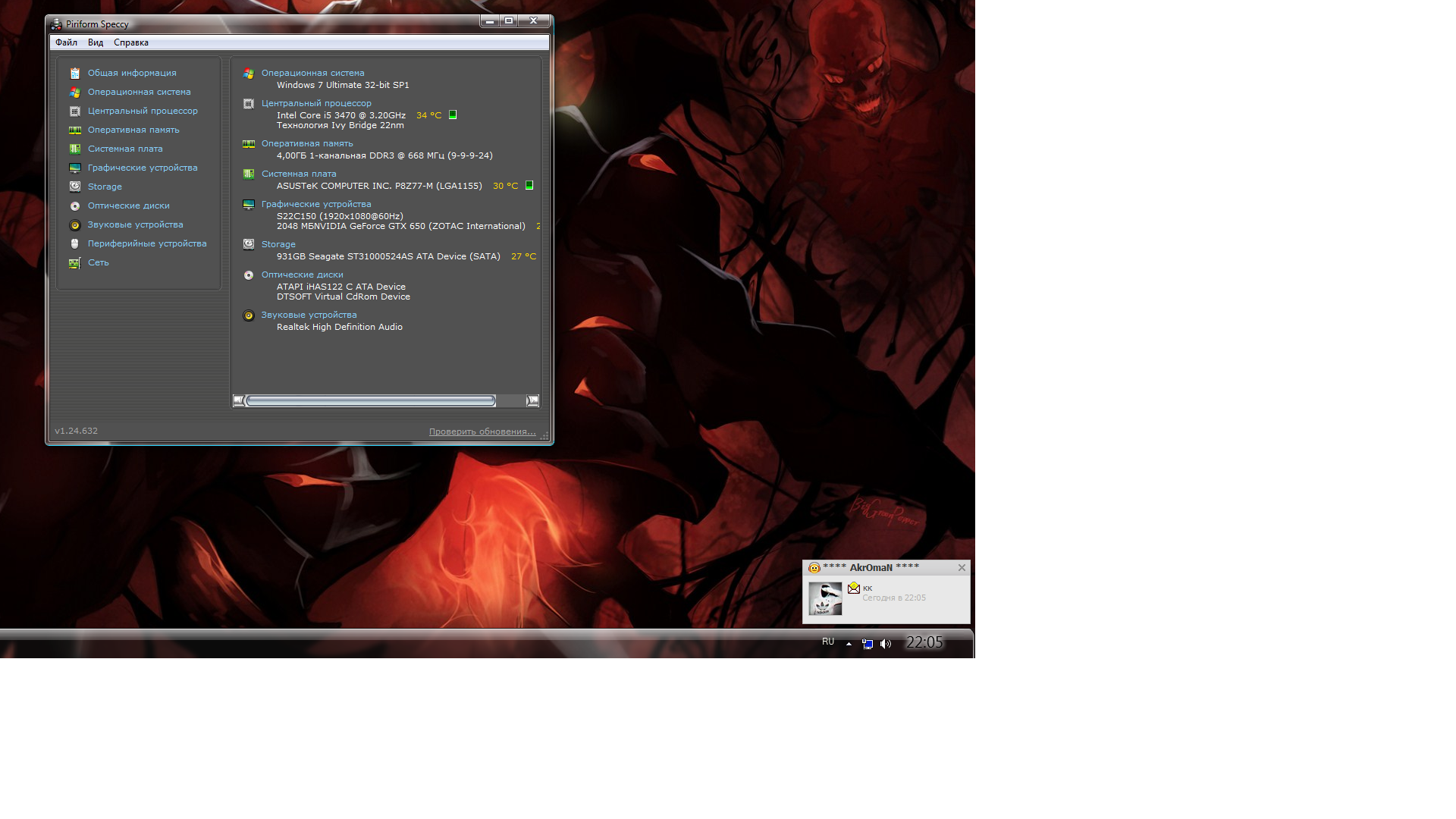Click the Windows flag icon in summary panel
This screenshot has height=819, width=1456.
coord(249,74)
